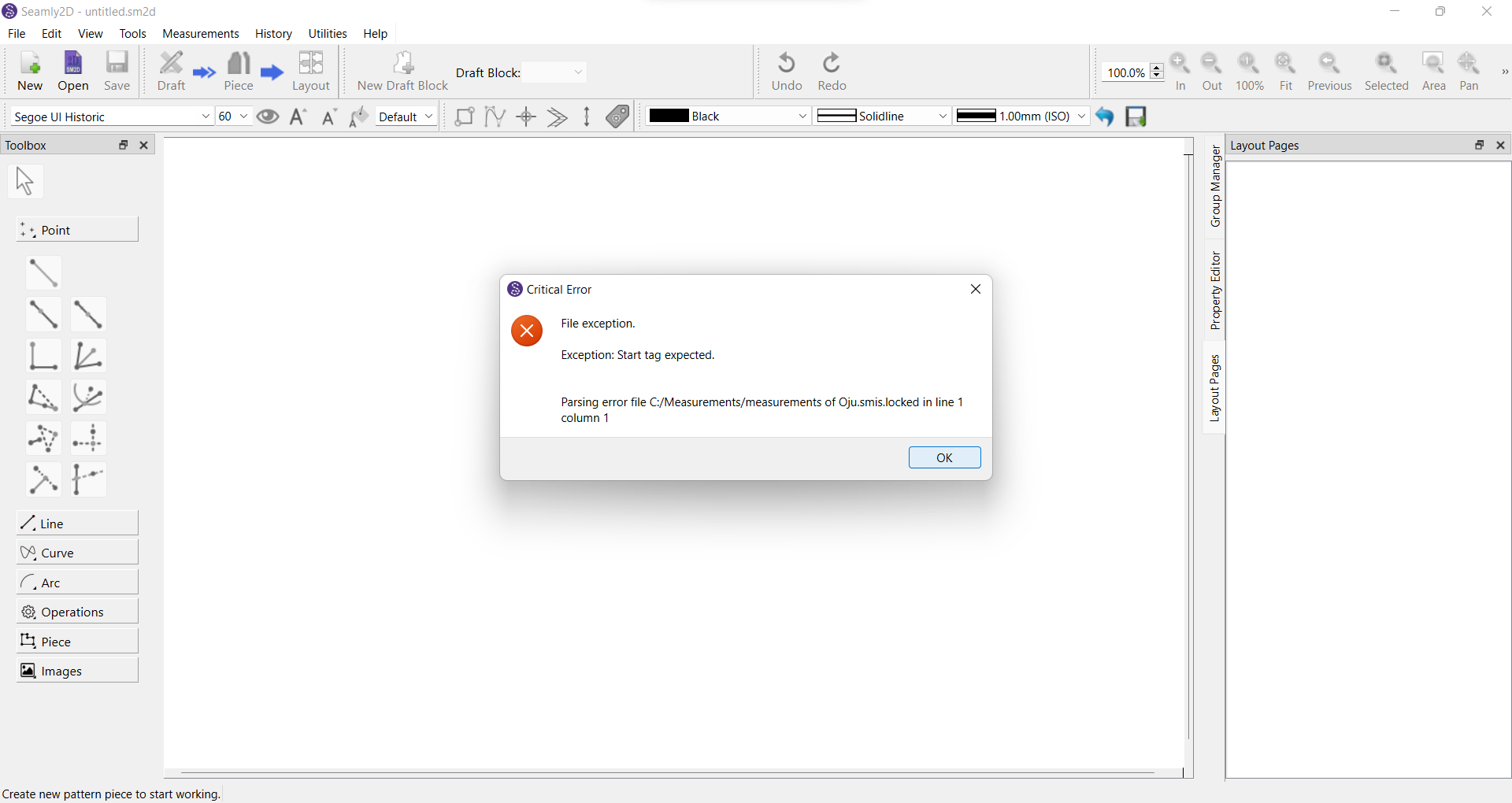The width and height of the screenshot is (1512, 803).
Task: Switch to the Property Editor side tab
Action: pyautogui.click(x=1215, y=290)
